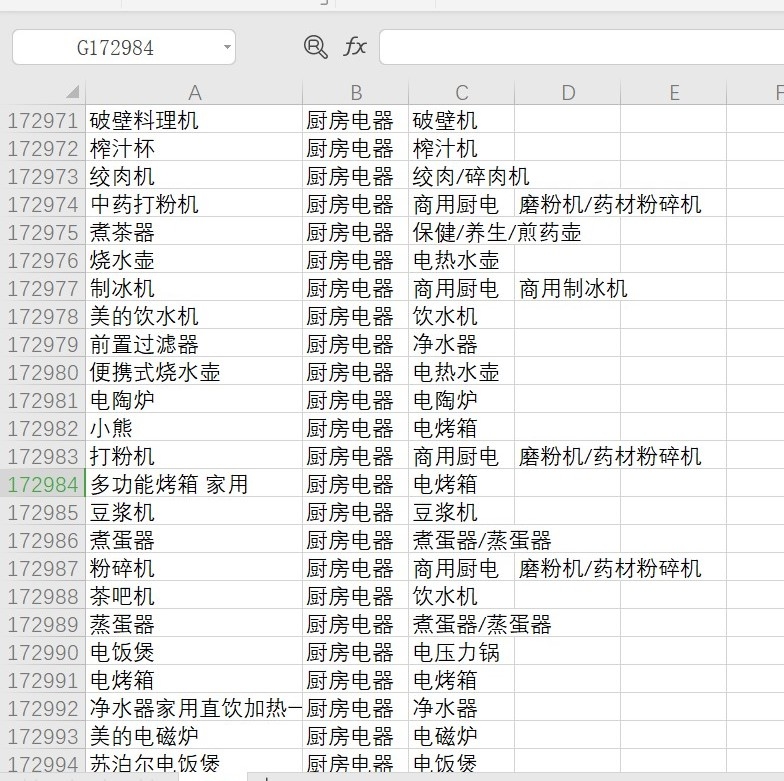Select column B header
The width and height of the screenshot is (784, 781).
click(356, 92)
